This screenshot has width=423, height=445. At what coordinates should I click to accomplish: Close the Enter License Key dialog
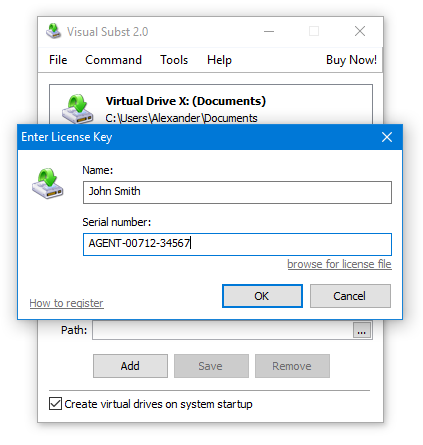387,137
